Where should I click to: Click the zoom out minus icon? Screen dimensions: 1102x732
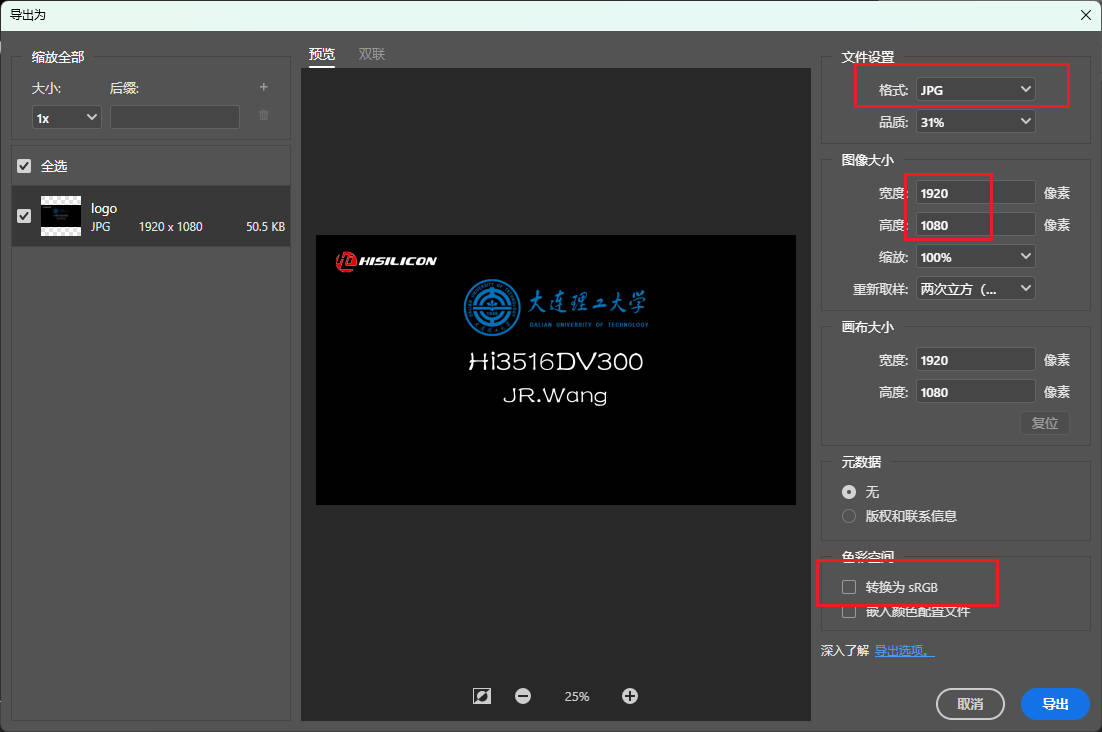pos(523,696)
